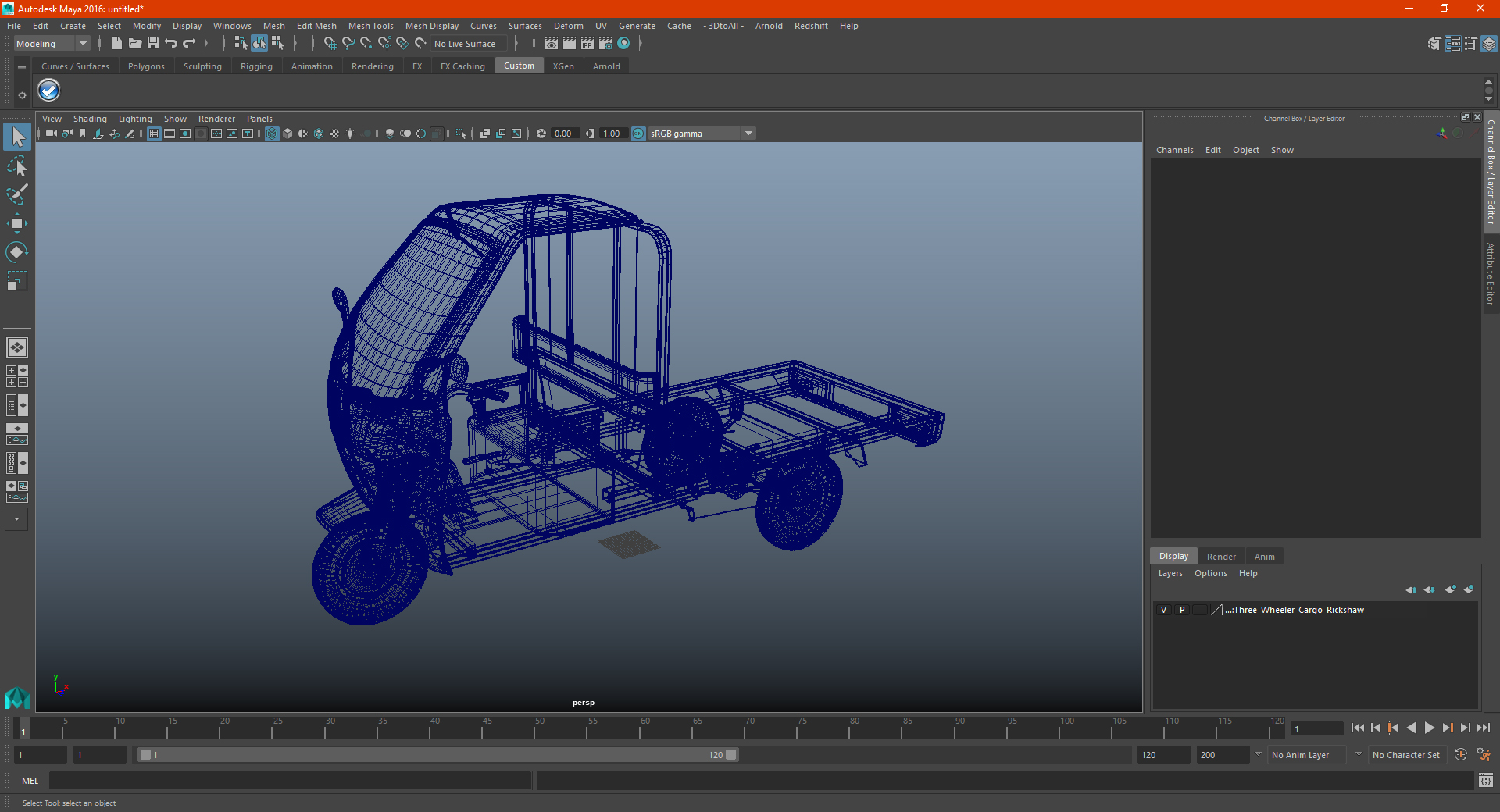
Task: Save the scene with floppy disk icon
Action: (x=153, y=44)
